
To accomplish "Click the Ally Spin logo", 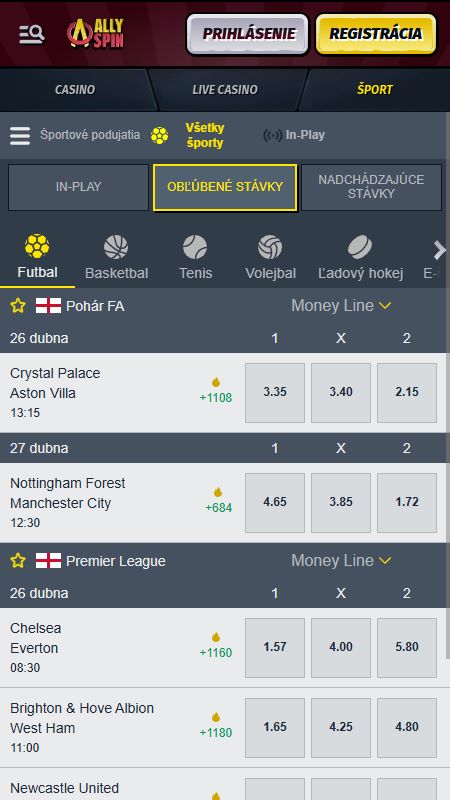I will 95,34.
